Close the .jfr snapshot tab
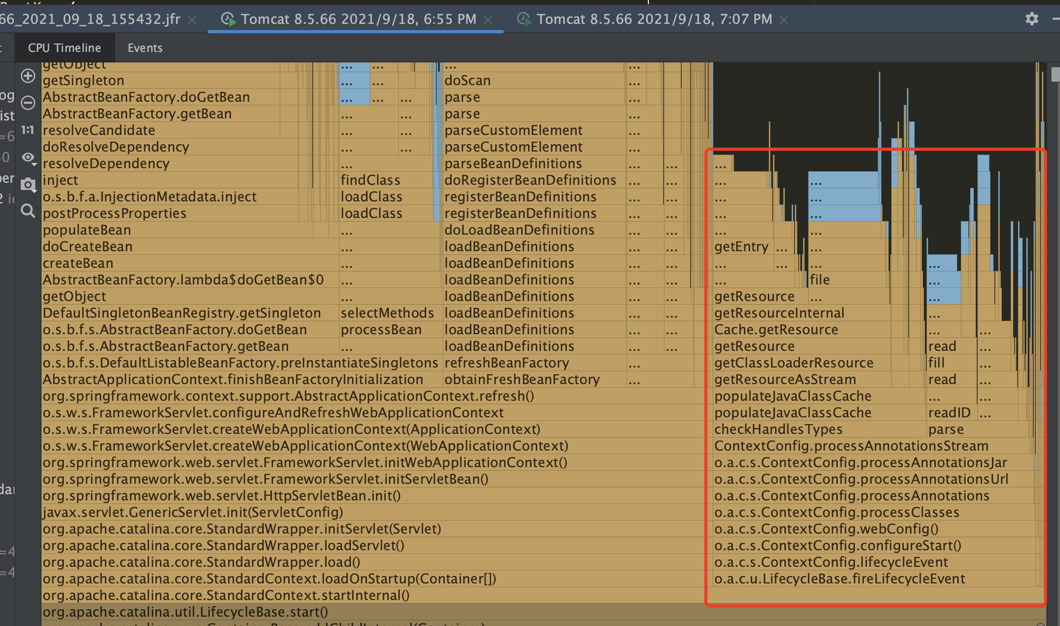Screen dimensions: 1060x626 point(192,20)
